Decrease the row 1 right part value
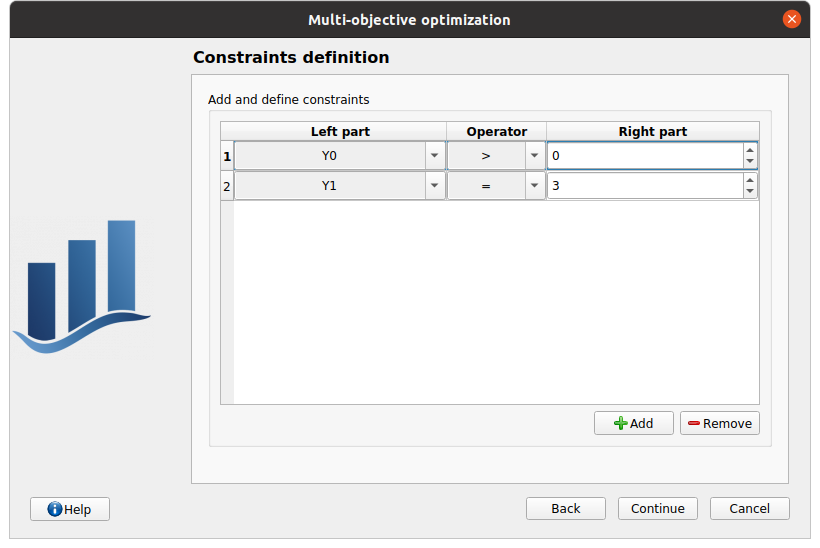820x548 pixels. 750,162
